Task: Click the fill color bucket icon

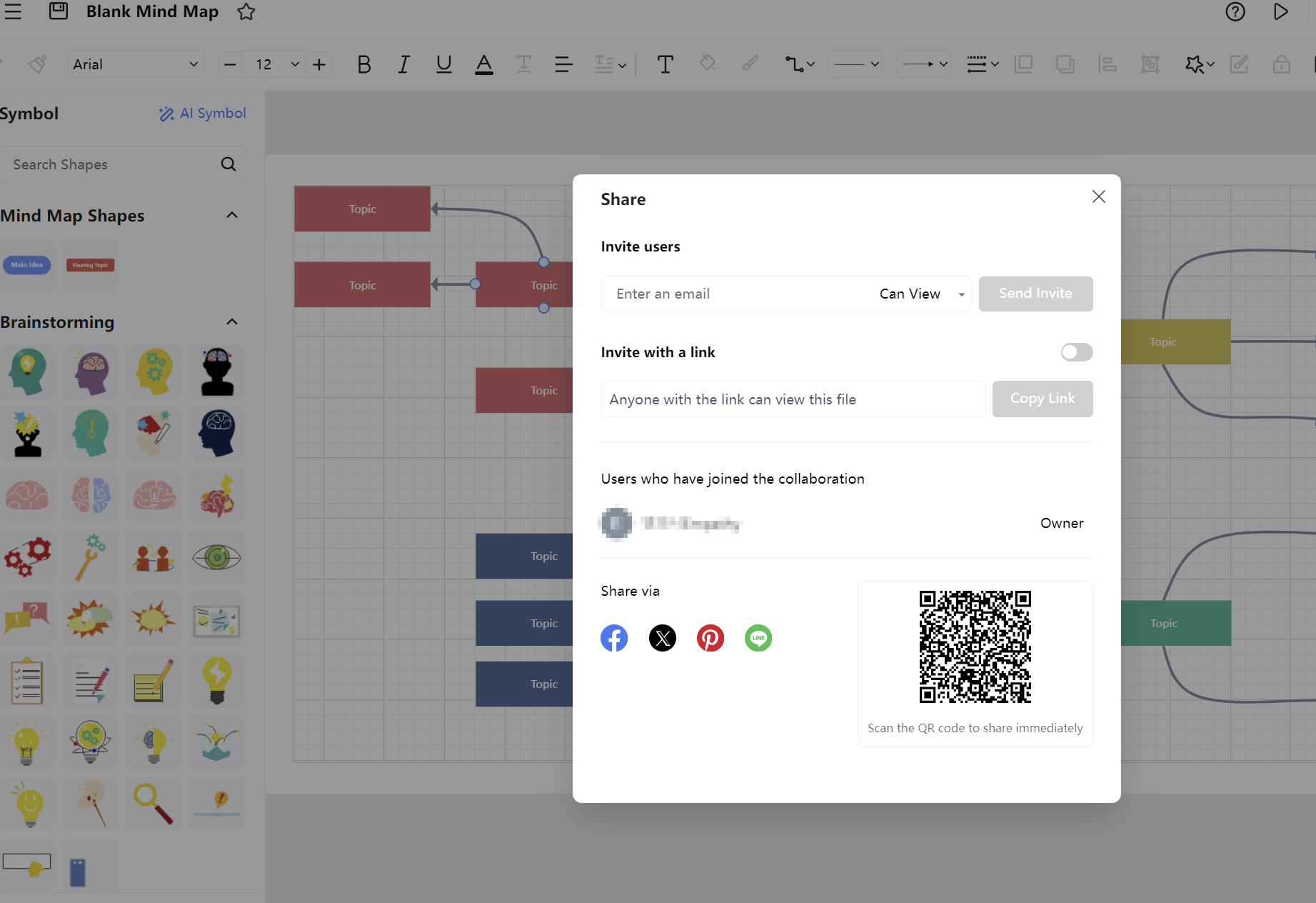Action: pos(708,64)
